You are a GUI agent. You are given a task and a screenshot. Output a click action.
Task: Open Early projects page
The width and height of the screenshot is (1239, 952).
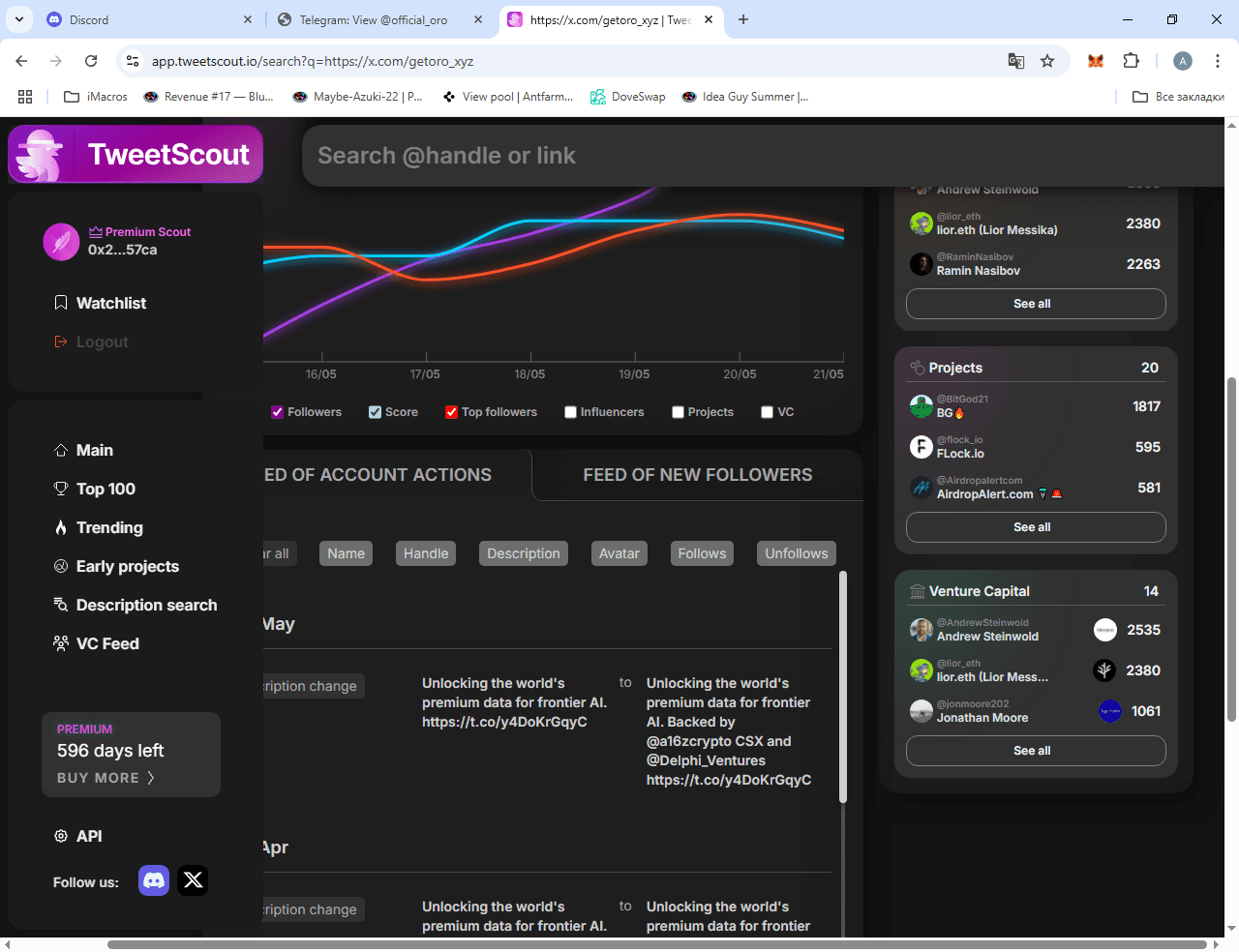[x=117, y=566]
